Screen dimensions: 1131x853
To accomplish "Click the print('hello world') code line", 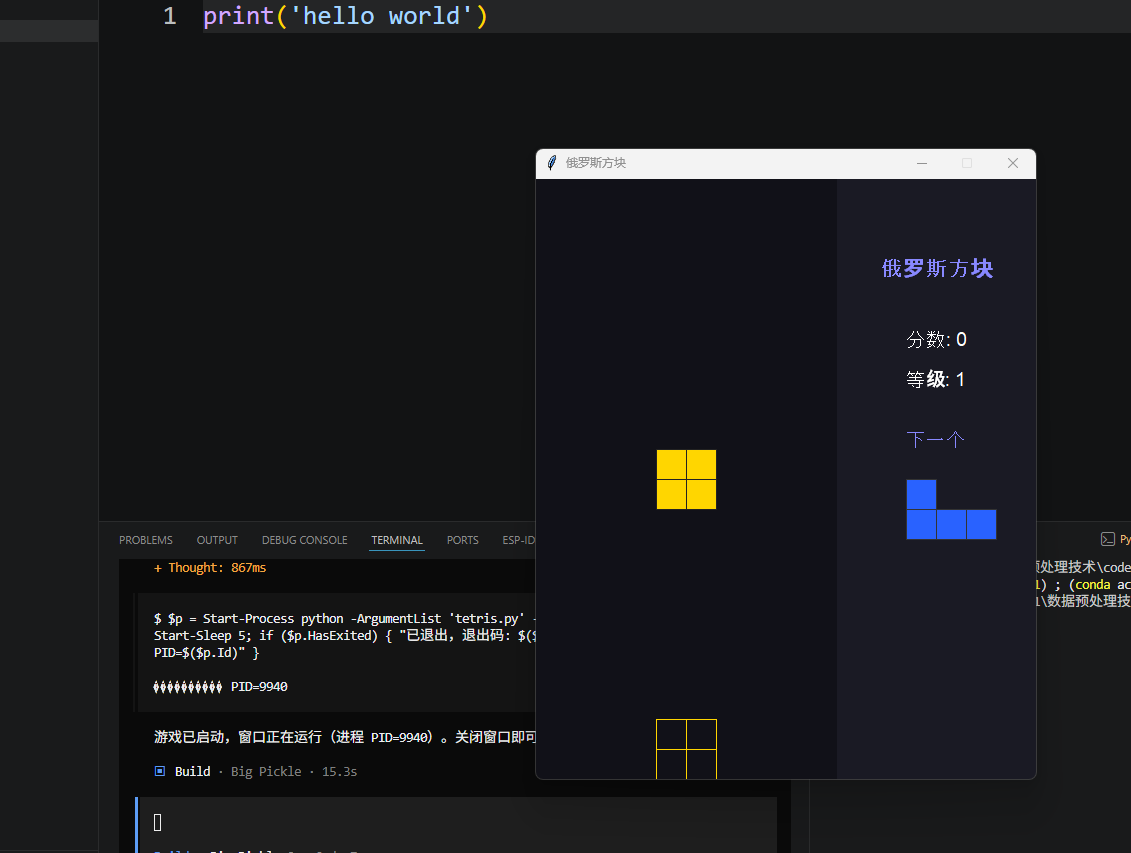I will pyautogui.click(x=346, y=16).
